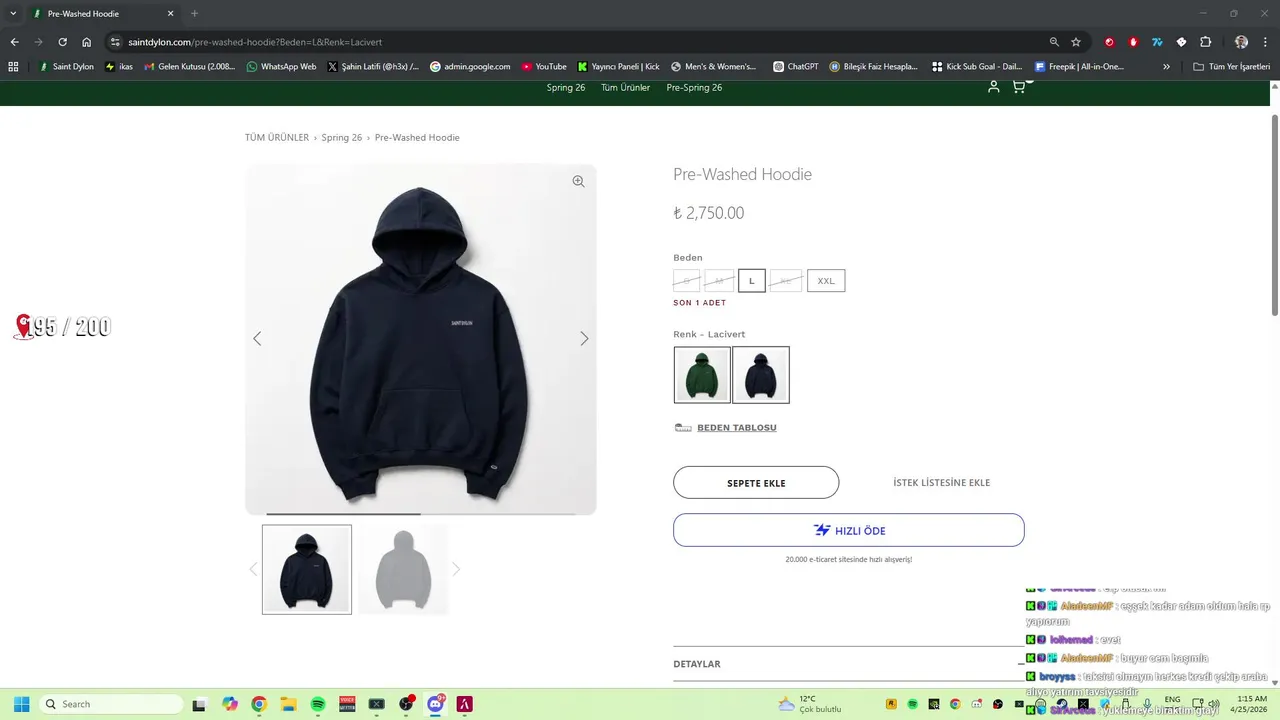
Task: Click the zoom magnifier in the address bar
Action: pos(1054,42)
